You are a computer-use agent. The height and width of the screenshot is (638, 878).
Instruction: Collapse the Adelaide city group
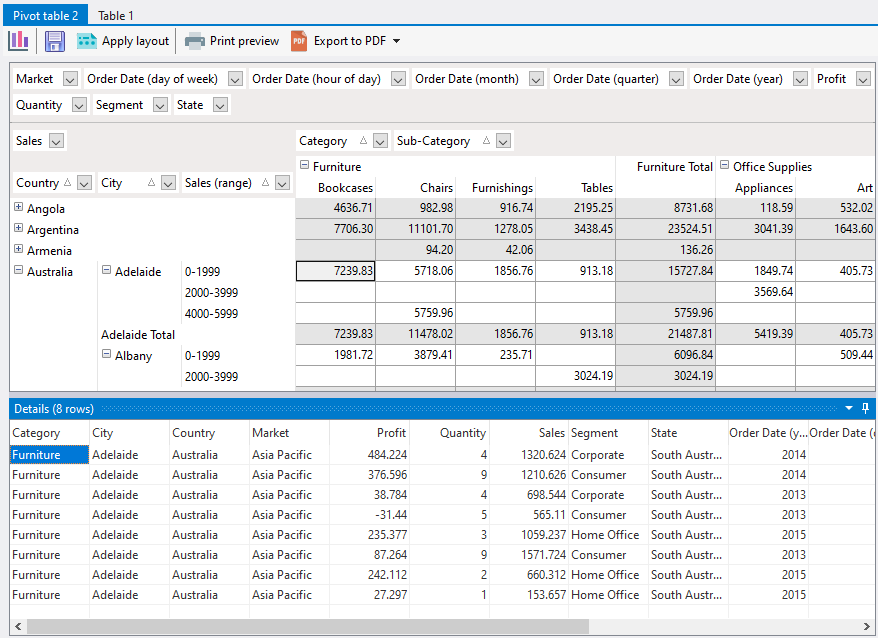[x=106, y=271]
